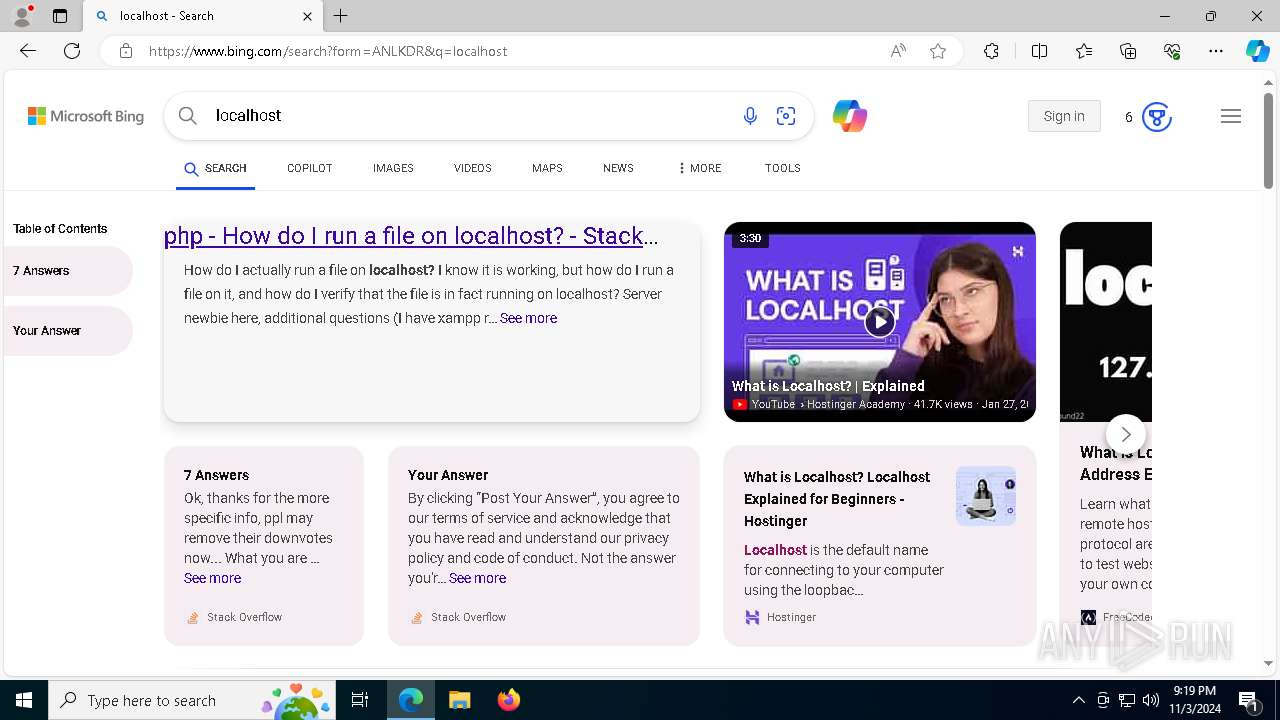This screenshot has height=720, width=1280.
Task: Close the localhost - Search tab
Action: pyautogui.click(x=307, y=16)
